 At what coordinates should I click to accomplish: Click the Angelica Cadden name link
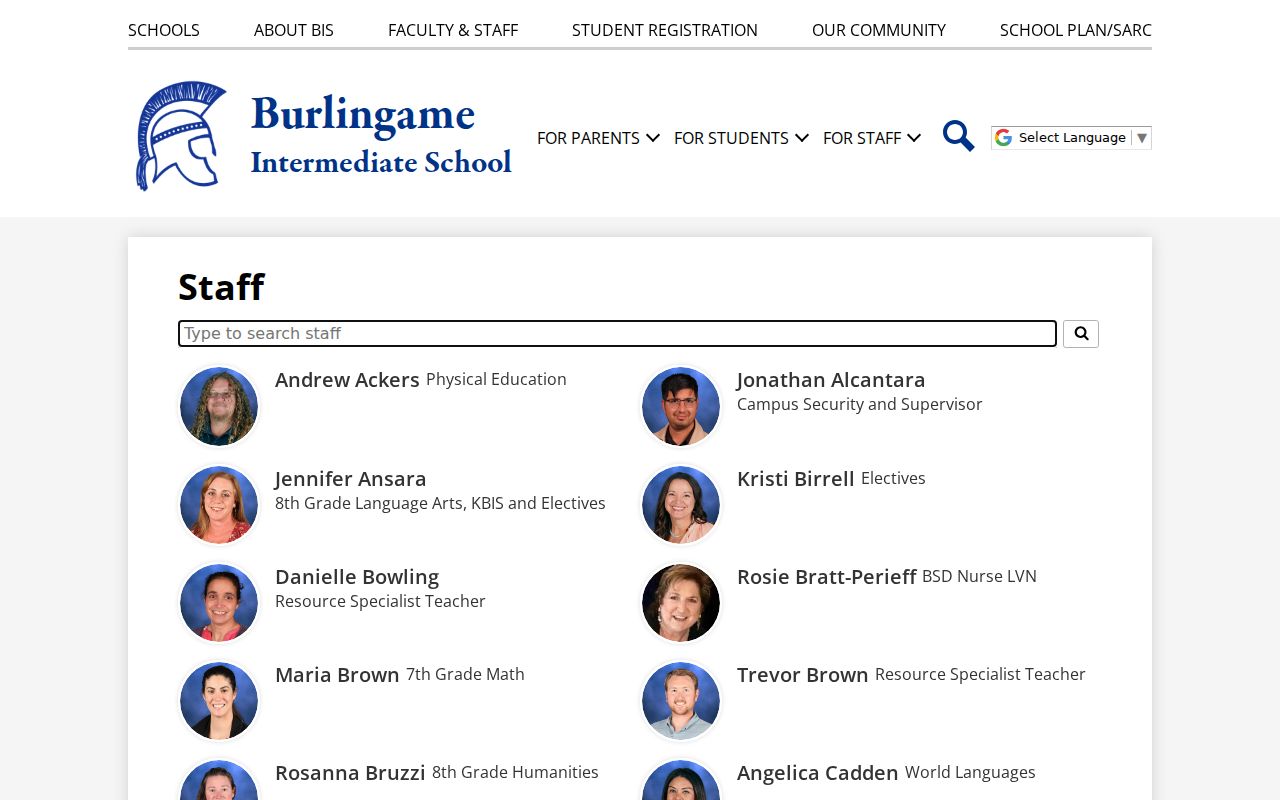818,773
